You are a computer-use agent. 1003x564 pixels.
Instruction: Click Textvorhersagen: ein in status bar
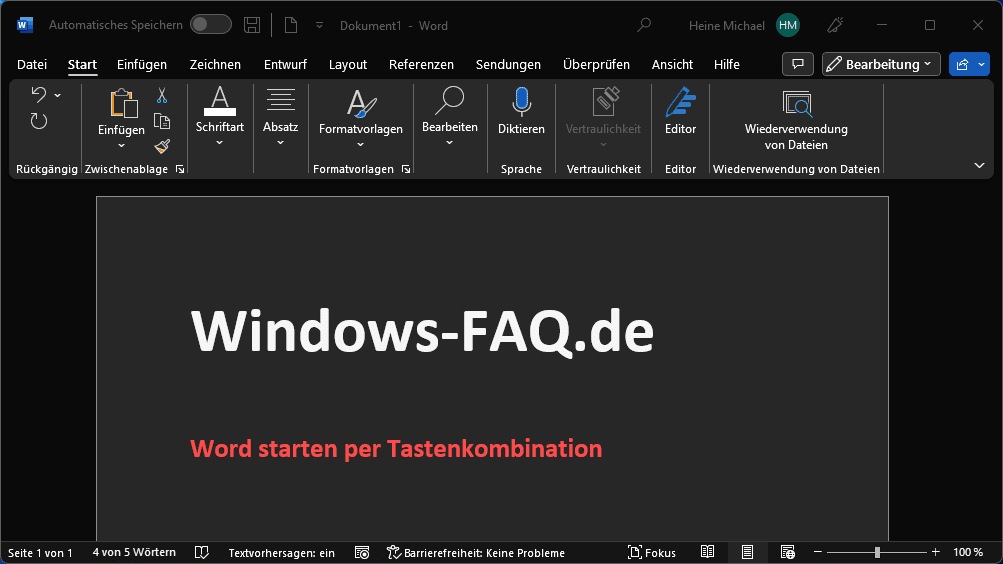point(281,552)
